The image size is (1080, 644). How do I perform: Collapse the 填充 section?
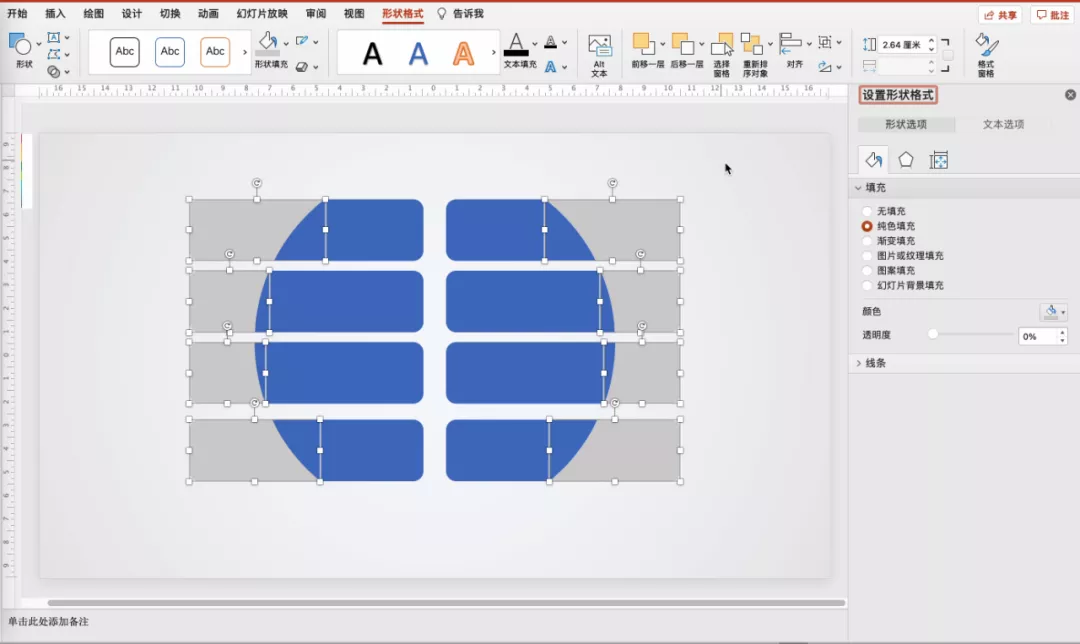tap(858, 187)
